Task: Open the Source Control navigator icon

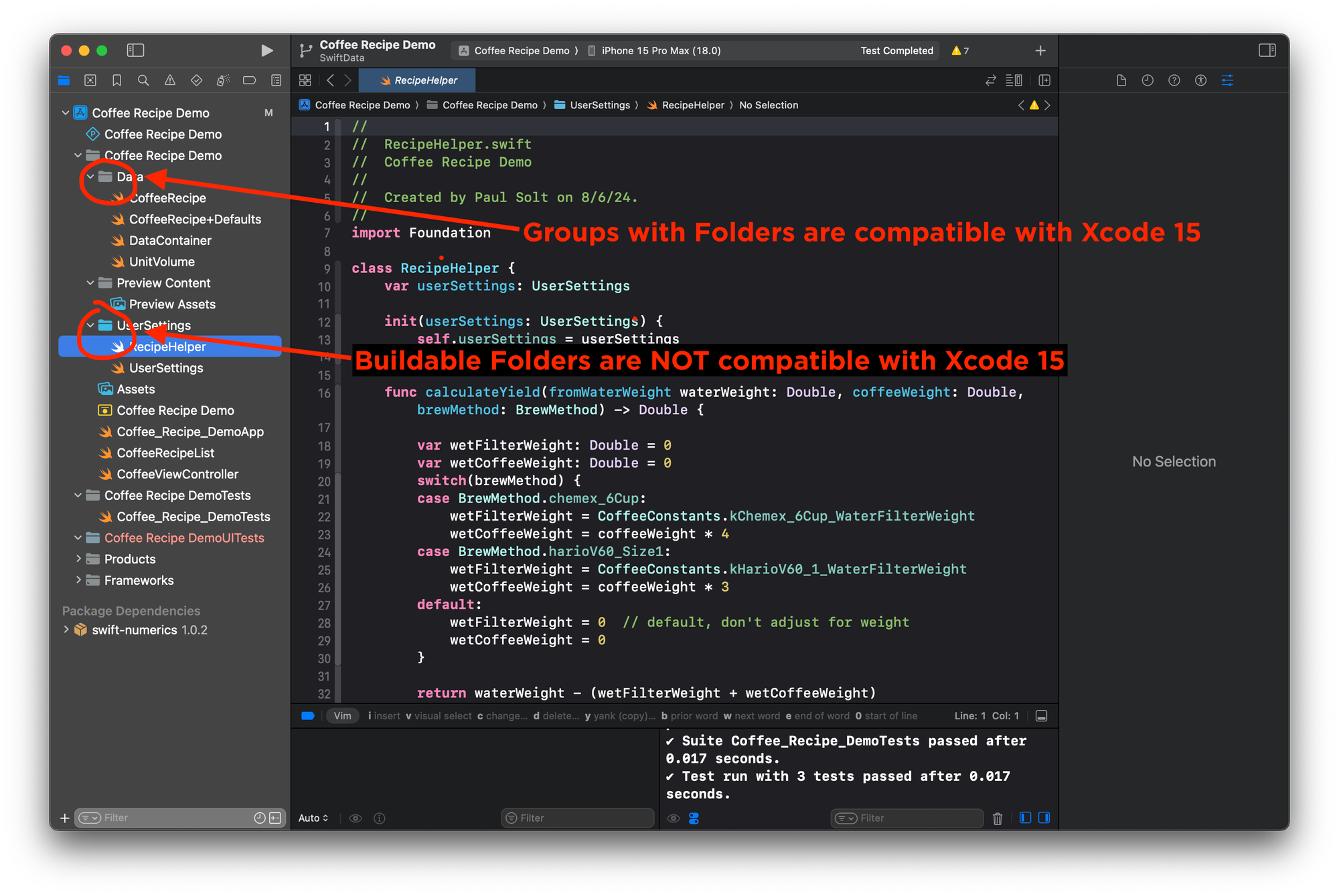Action: click(x=90, y=80)
